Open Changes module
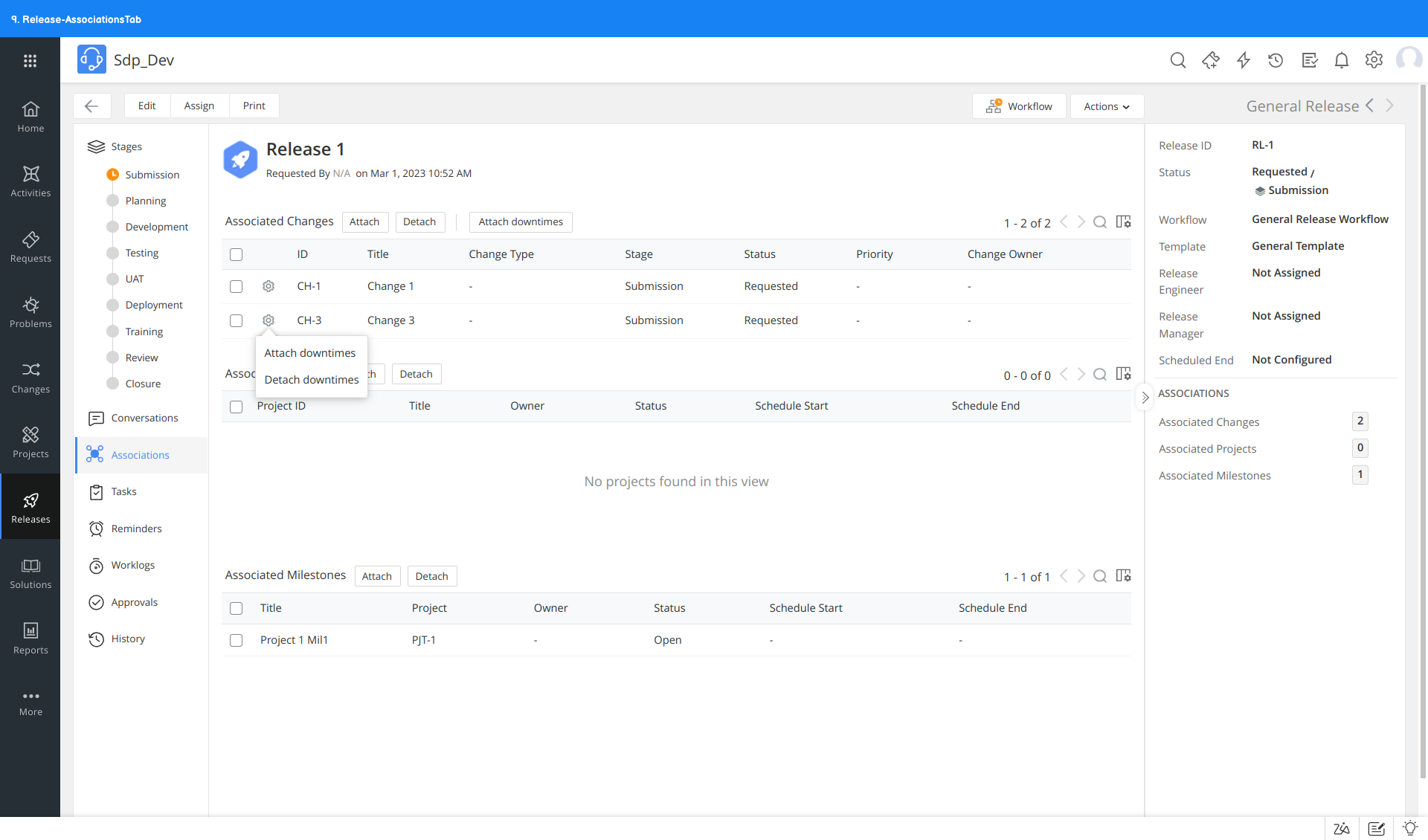 point(30,378)
